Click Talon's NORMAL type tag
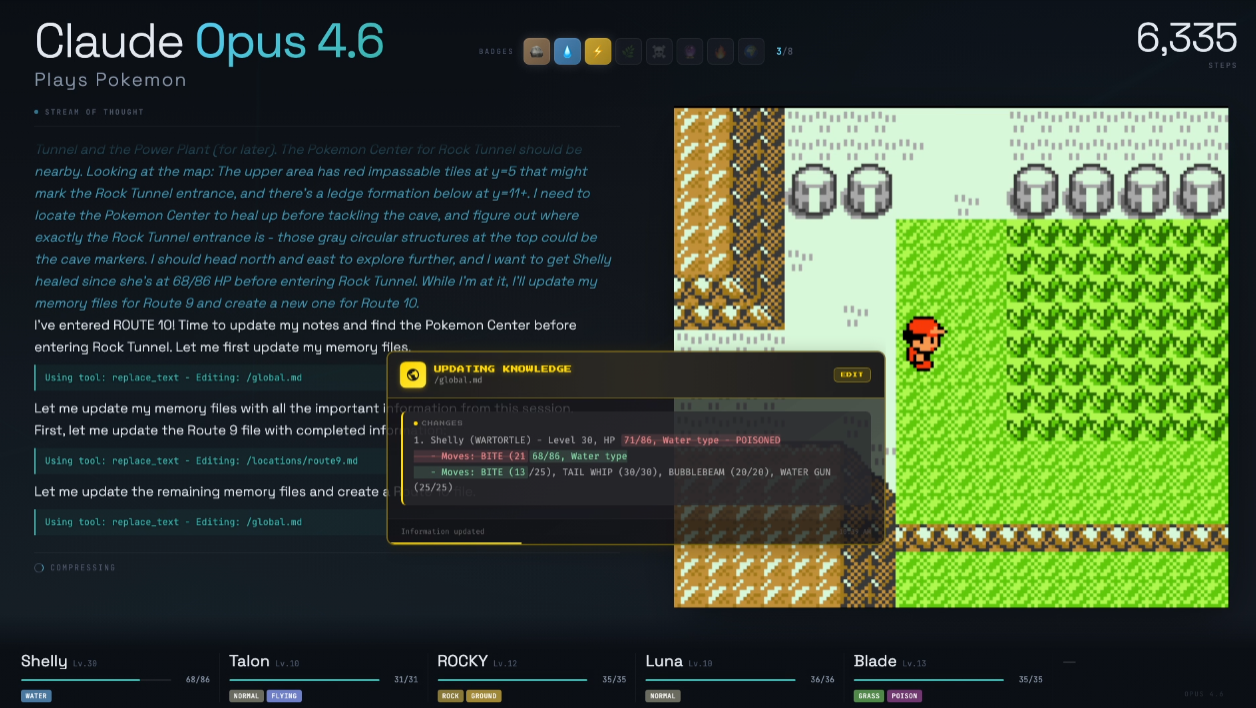Image resolution: width=1256 pixels, height=708 pixels. click(246, 696)
